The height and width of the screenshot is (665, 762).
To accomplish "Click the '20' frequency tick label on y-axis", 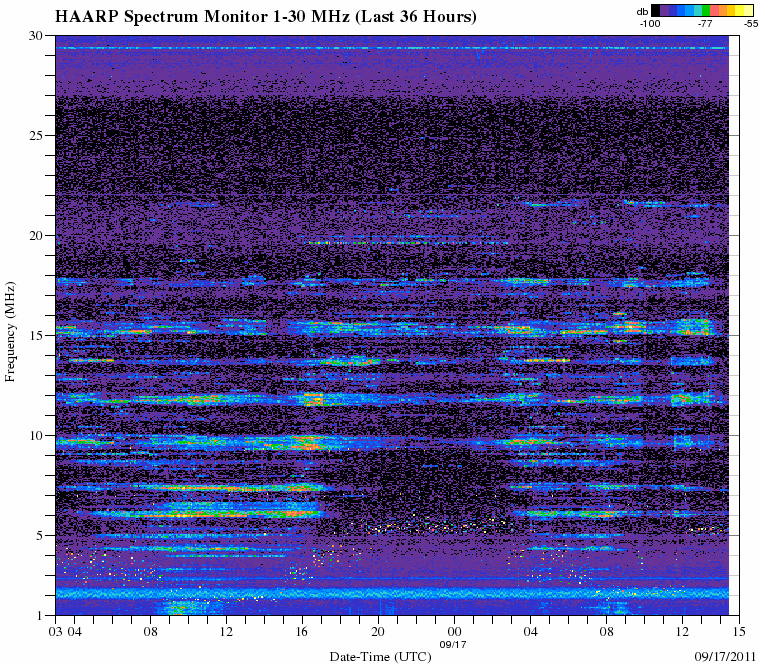I will click(x=36, y=236).
